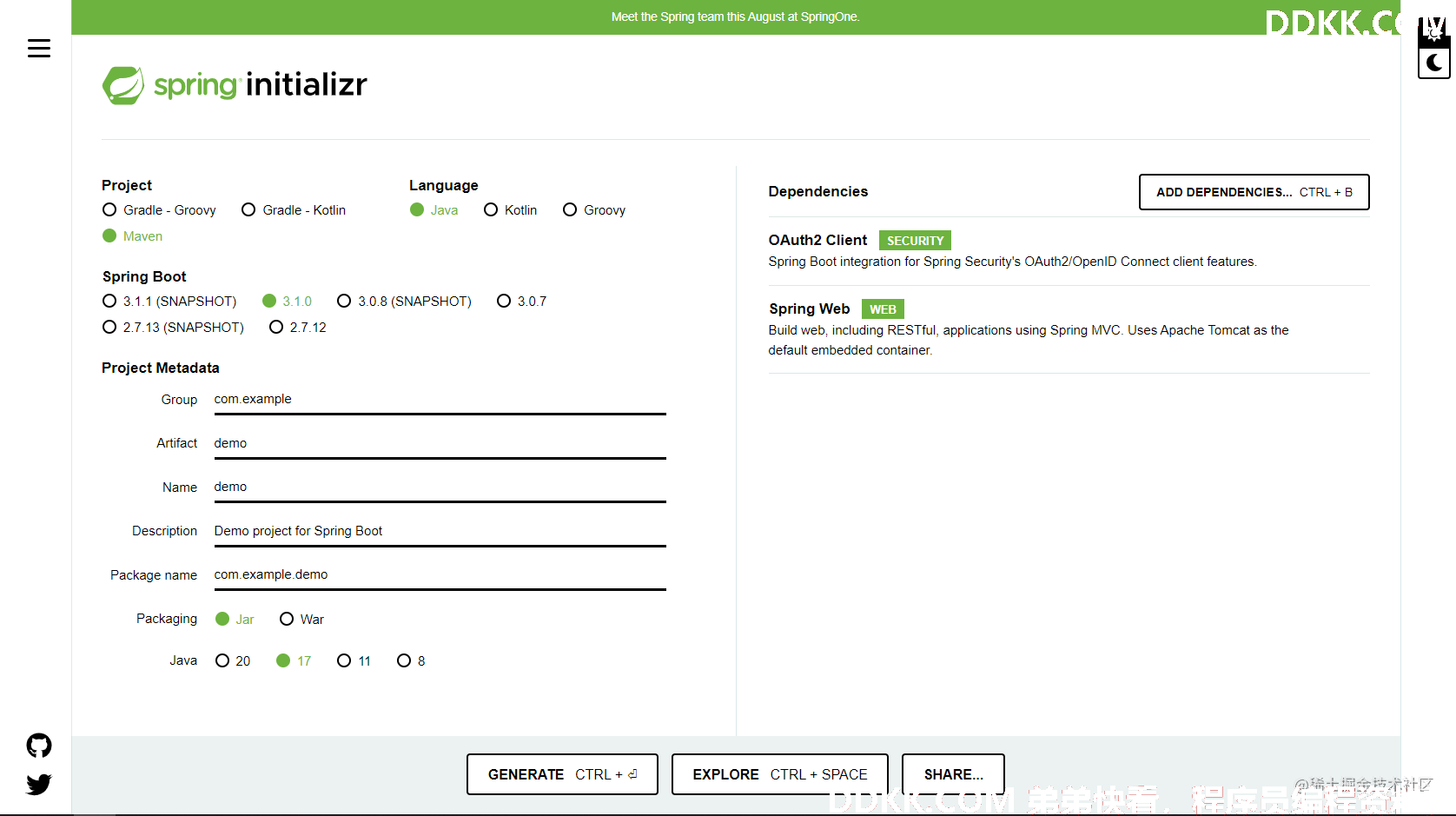Image resolution: width=1456 pixels, height=816 pixels.
Task: Click the Project Metadata heading
Action: tap(161, 368)
